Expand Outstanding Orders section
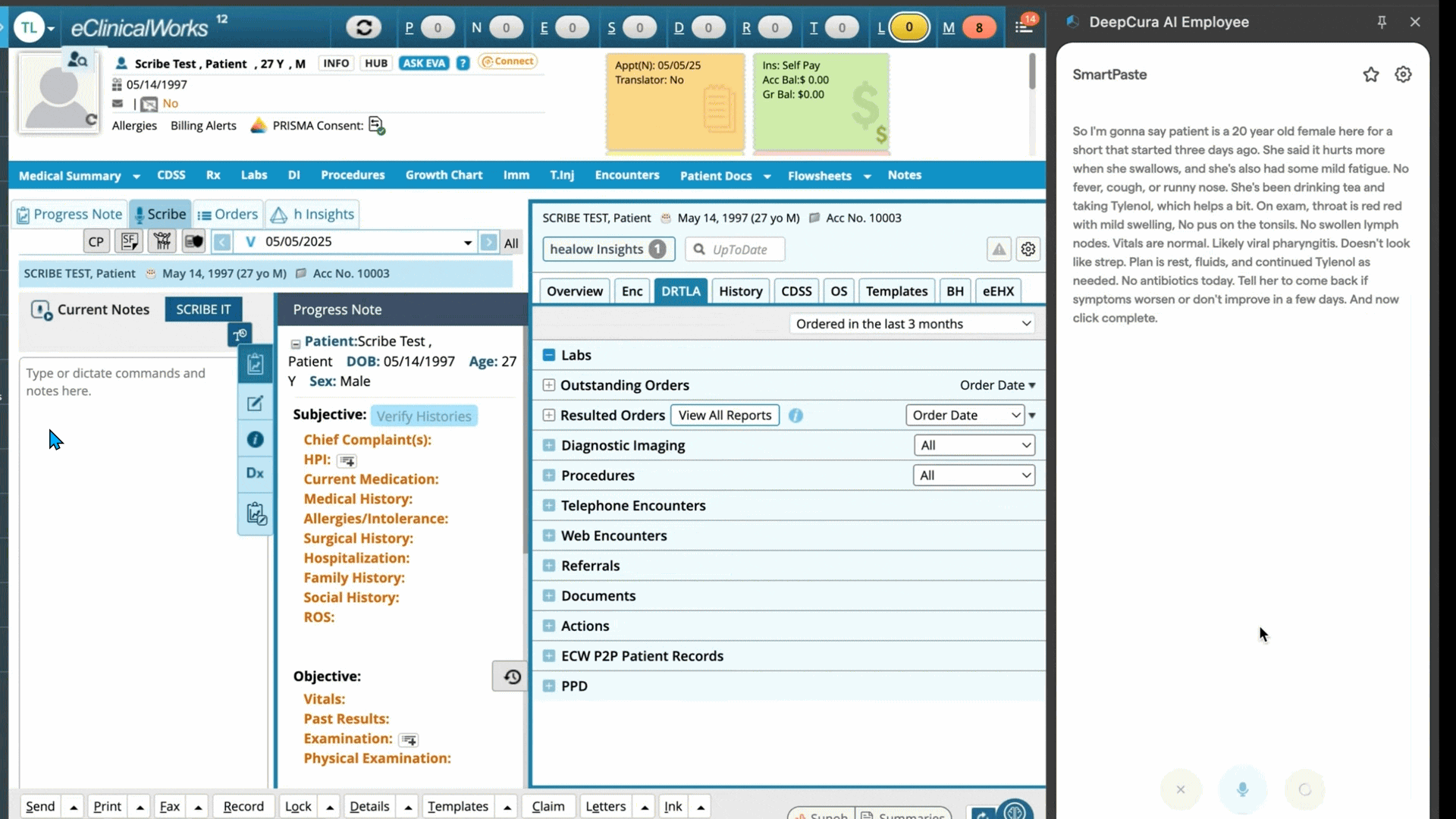 [549, 385]
